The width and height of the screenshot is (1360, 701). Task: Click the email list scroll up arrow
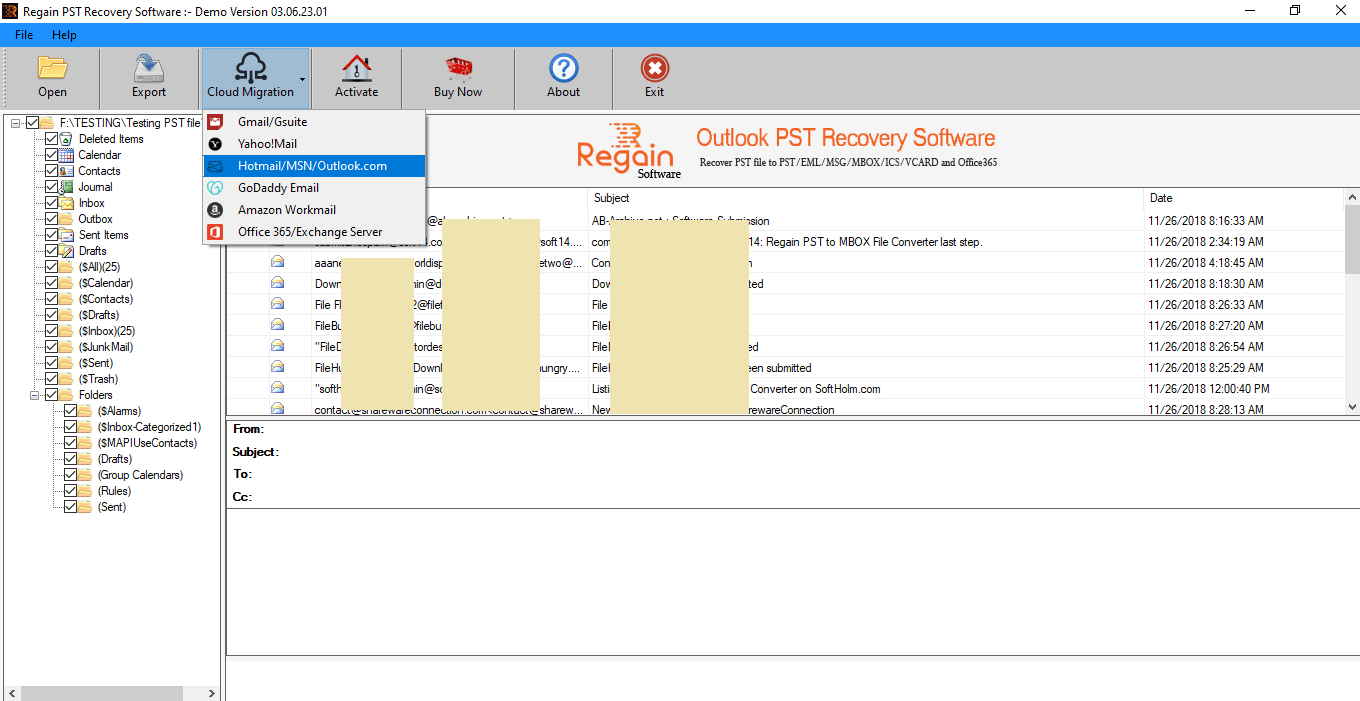click(1352, 198)
